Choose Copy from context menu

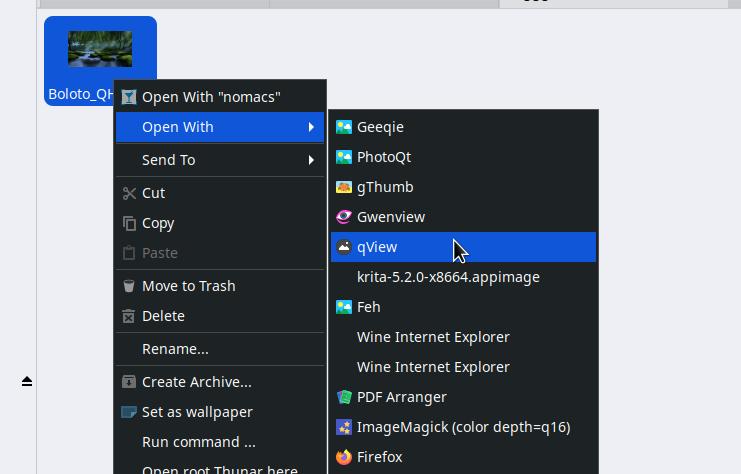tap(220, 223)
